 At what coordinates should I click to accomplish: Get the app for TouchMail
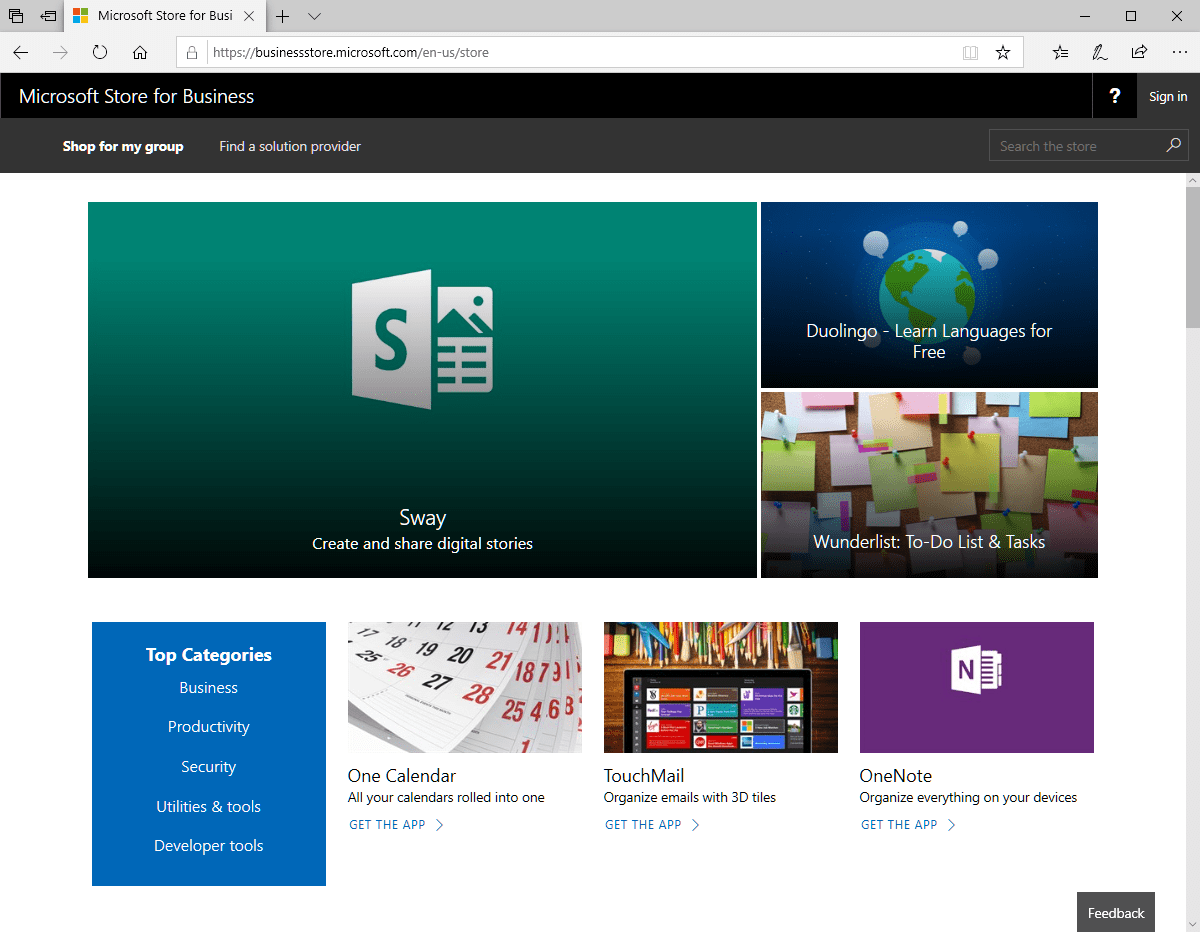(x=653, y=825)
